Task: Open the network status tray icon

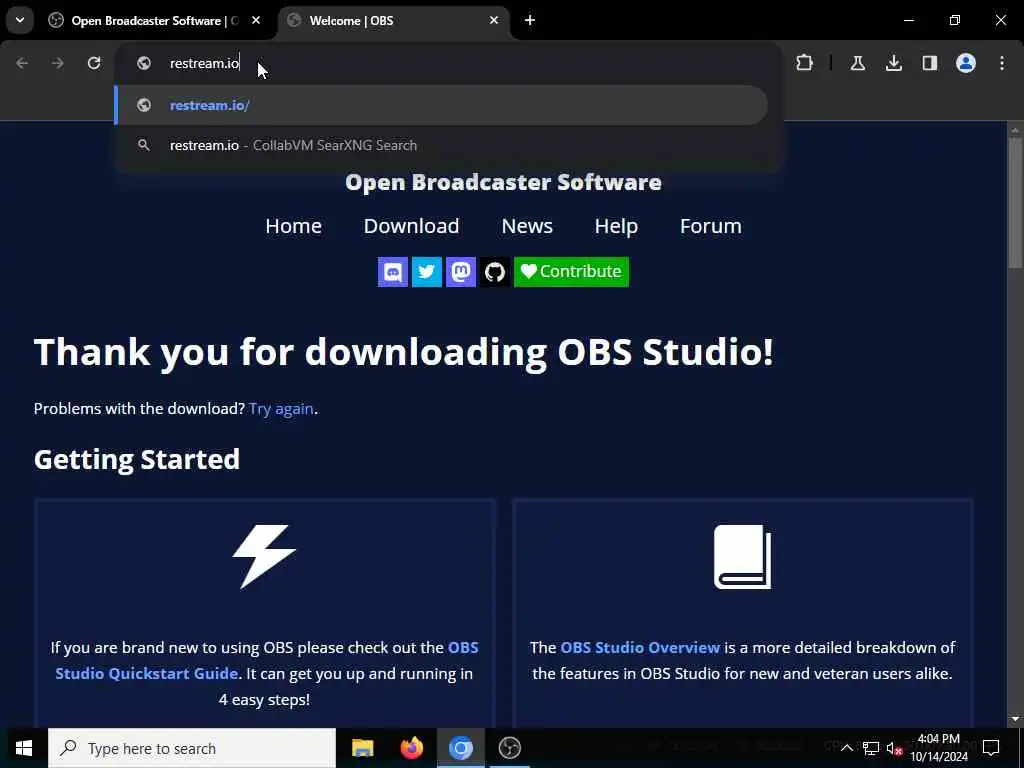Action: point(871,748)
